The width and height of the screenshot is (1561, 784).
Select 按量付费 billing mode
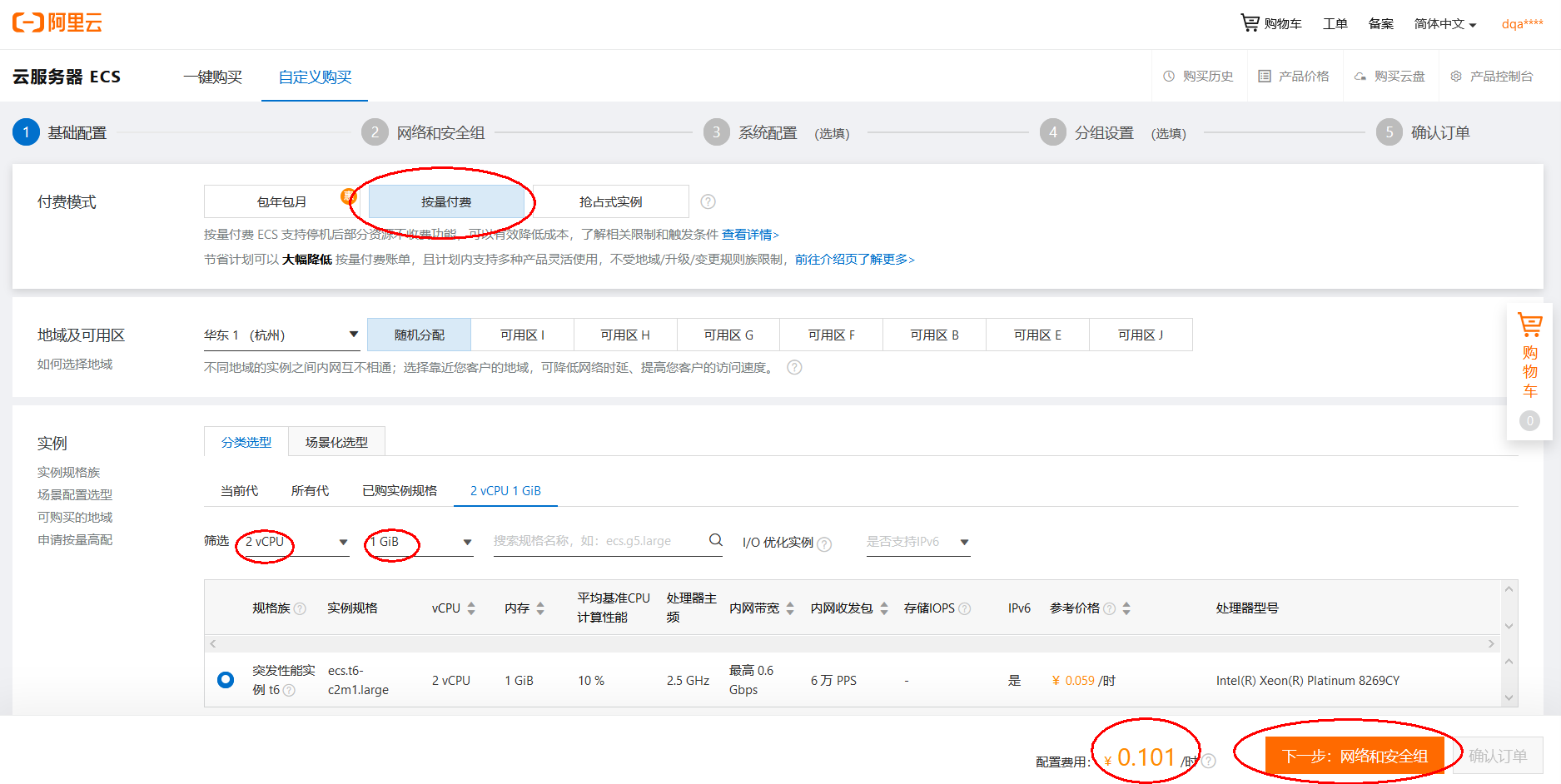click(446, 201)
